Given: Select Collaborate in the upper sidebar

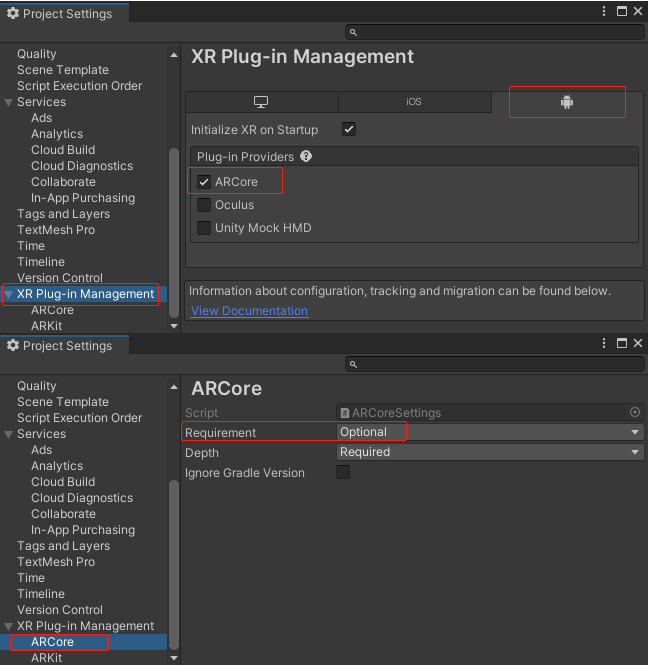Looking at the screenshot, I should point(63,182).
